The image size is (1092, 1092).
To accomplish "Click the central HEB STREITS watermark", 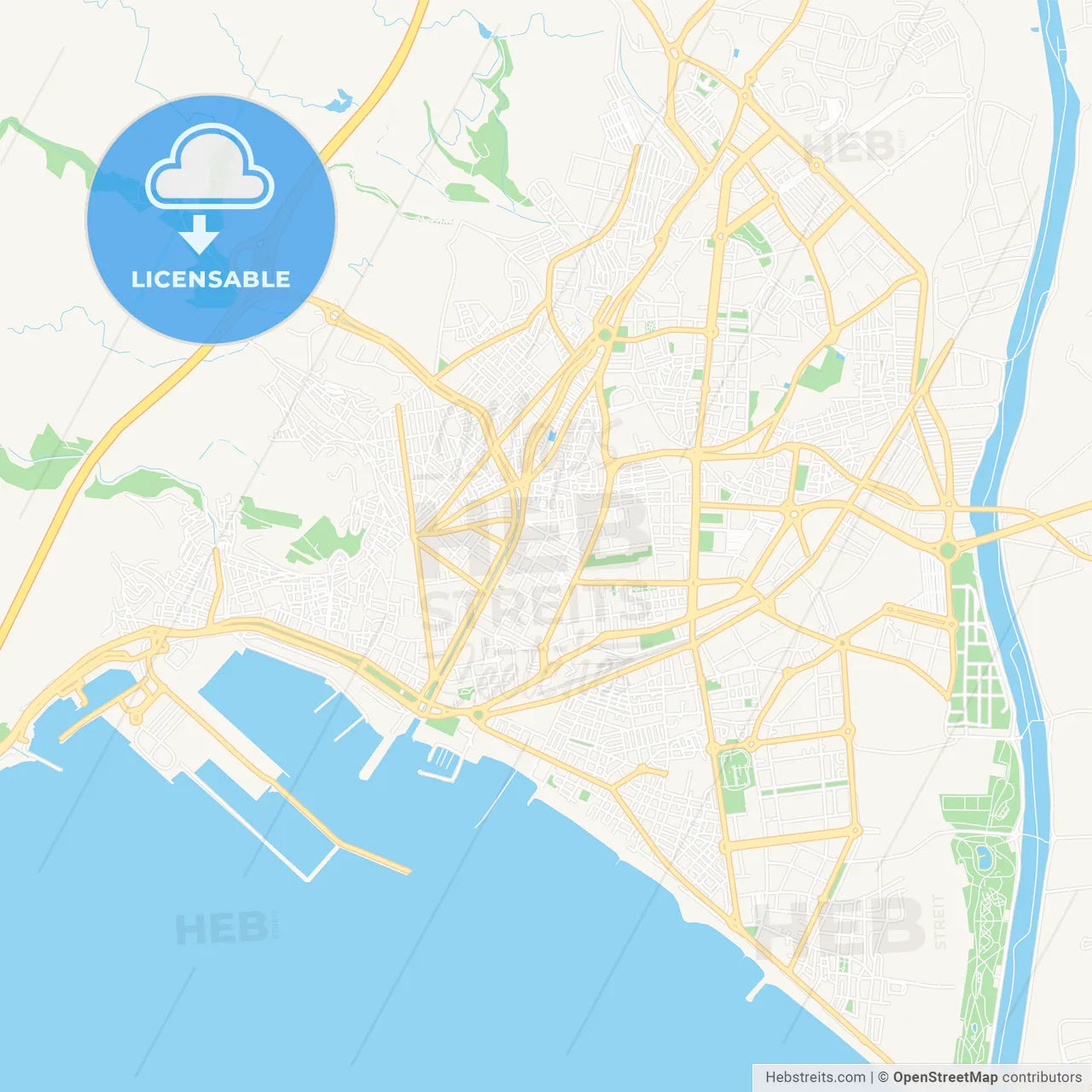I will point(536,555).
